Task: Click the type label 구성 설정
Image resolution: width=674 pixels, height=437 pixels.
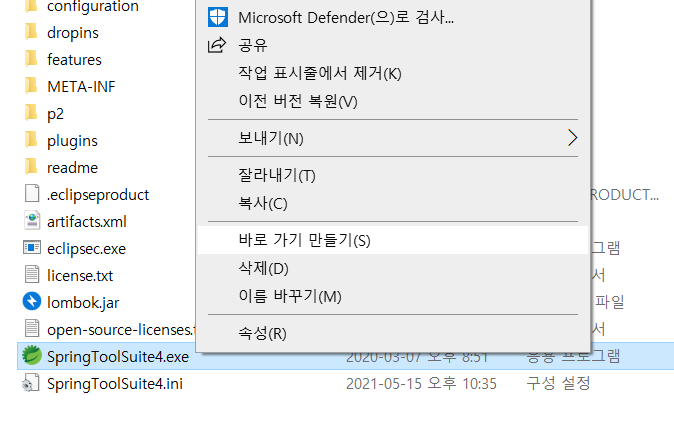Action: (558, 383)
